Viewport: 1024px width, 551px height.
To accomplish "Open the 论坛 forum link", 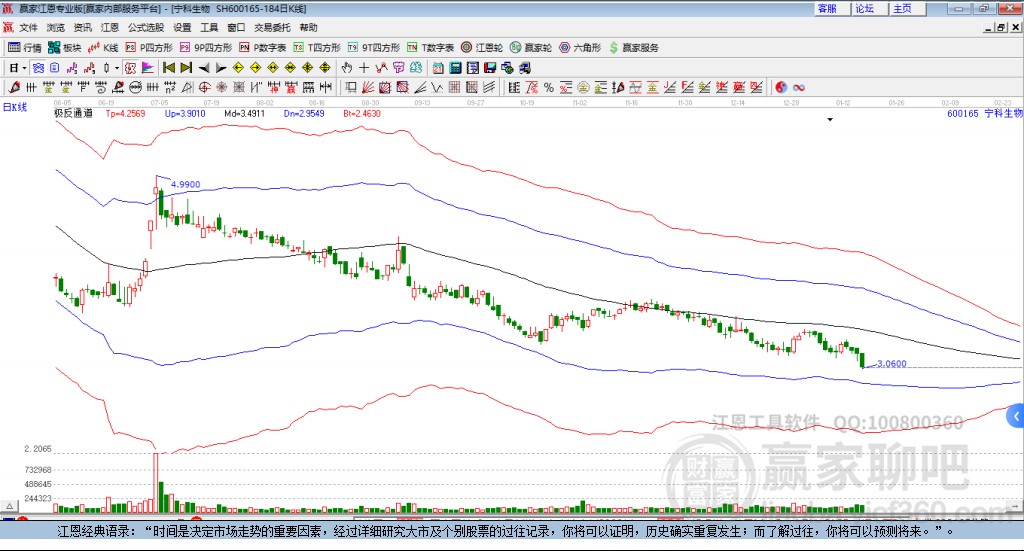I will click(x=865, y=8).
